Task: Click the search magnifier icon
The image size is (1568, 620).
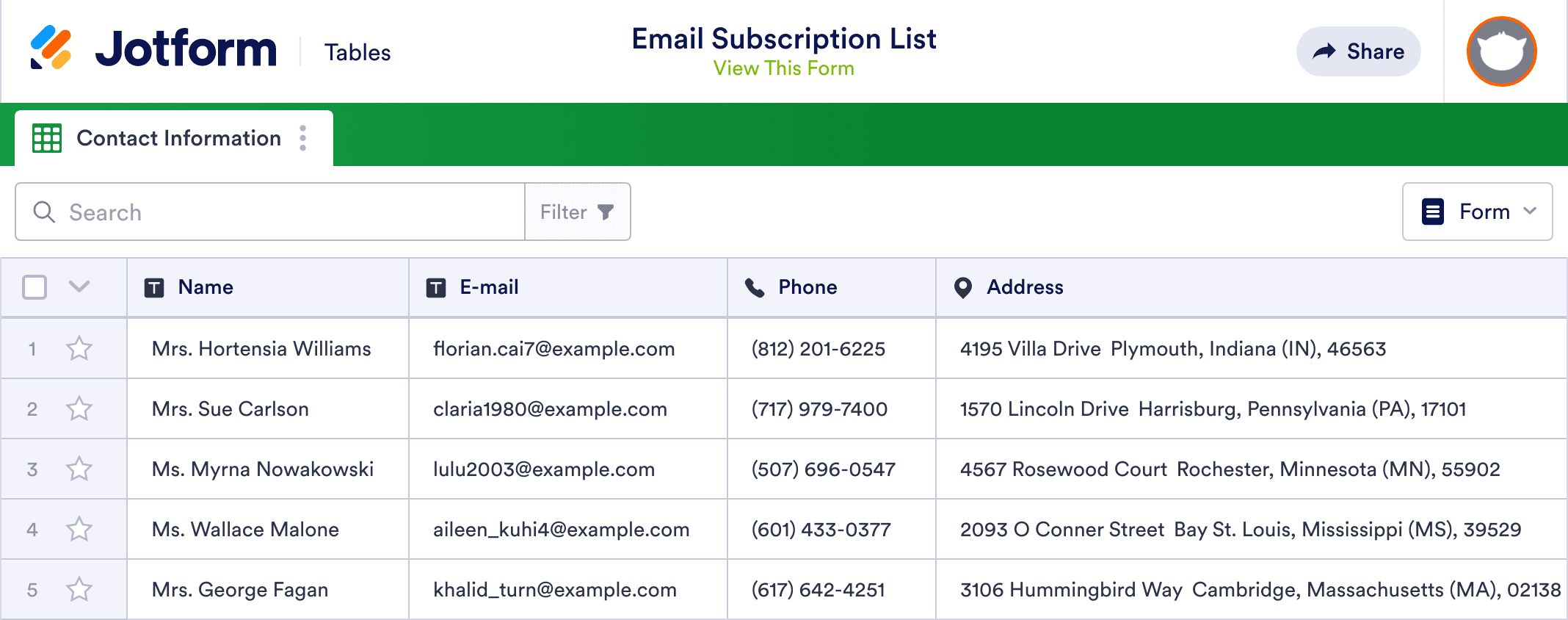Action: 44,212
